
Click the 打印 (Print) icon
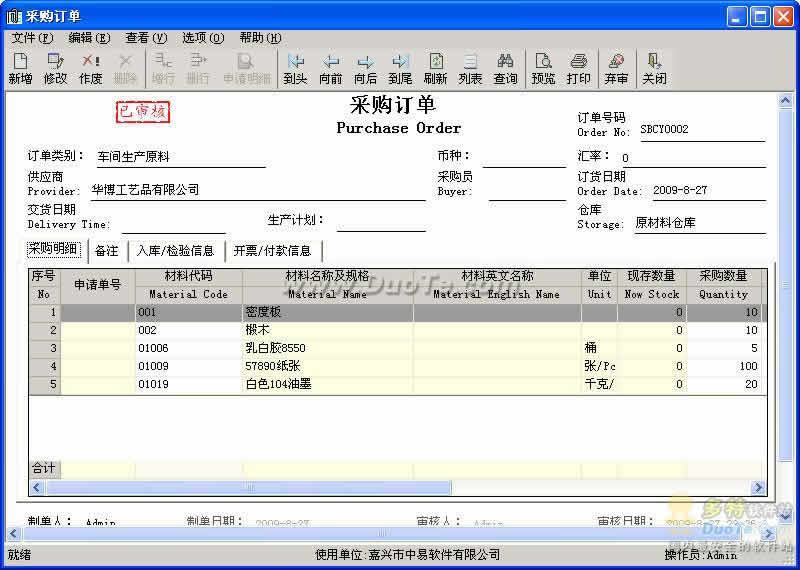(579, 69)
